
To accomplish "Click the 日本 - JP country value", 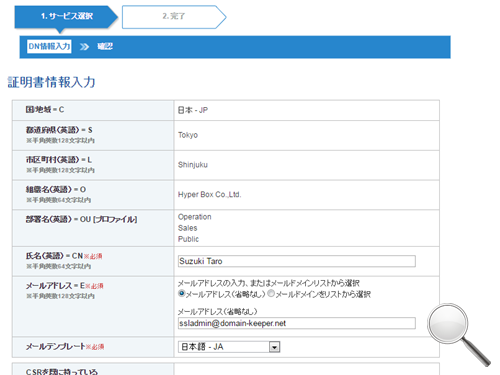I will (193, 110).
